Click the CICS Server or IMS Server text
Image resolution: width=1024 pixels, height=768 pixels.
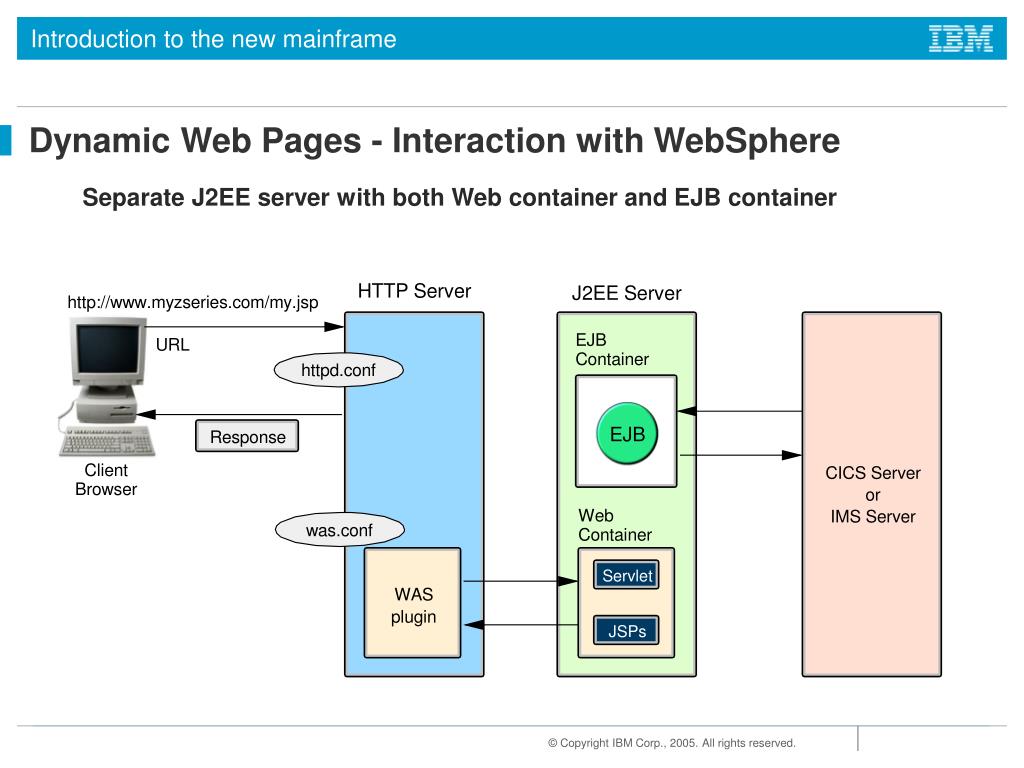click(872, 494)
